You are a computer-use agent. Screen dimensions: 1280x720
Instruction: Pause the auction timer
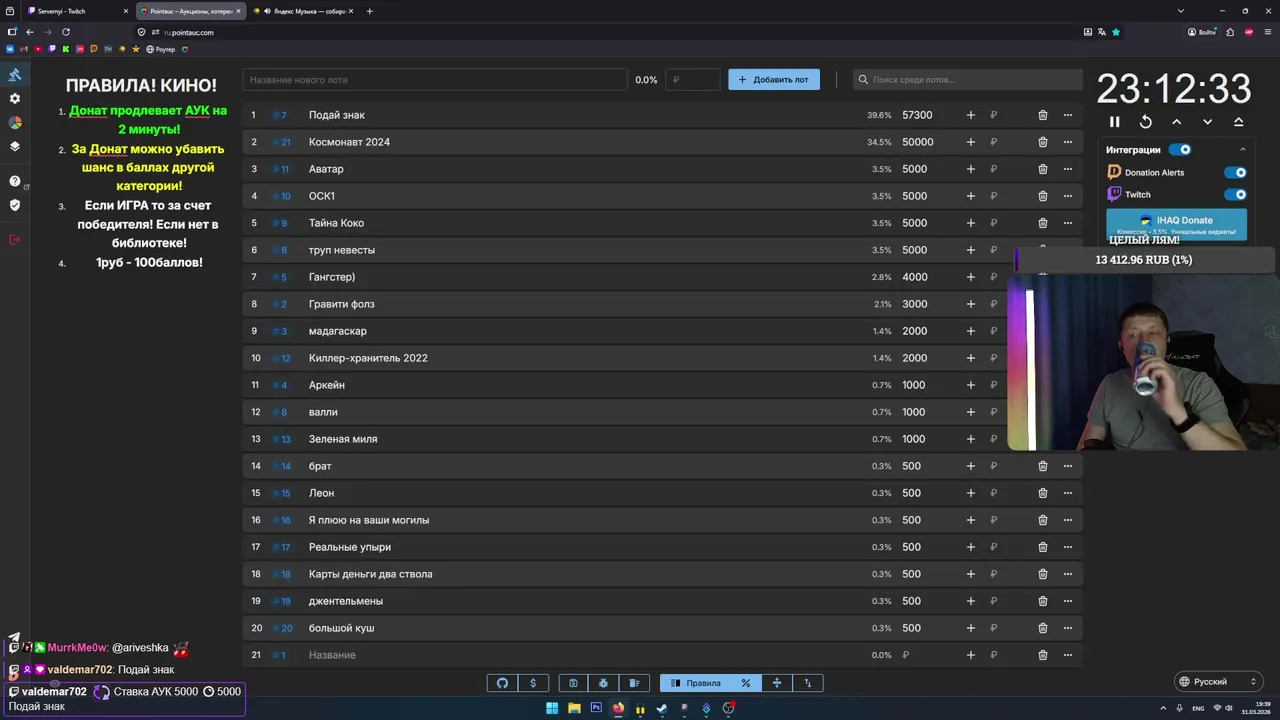tap(1115, 122)
